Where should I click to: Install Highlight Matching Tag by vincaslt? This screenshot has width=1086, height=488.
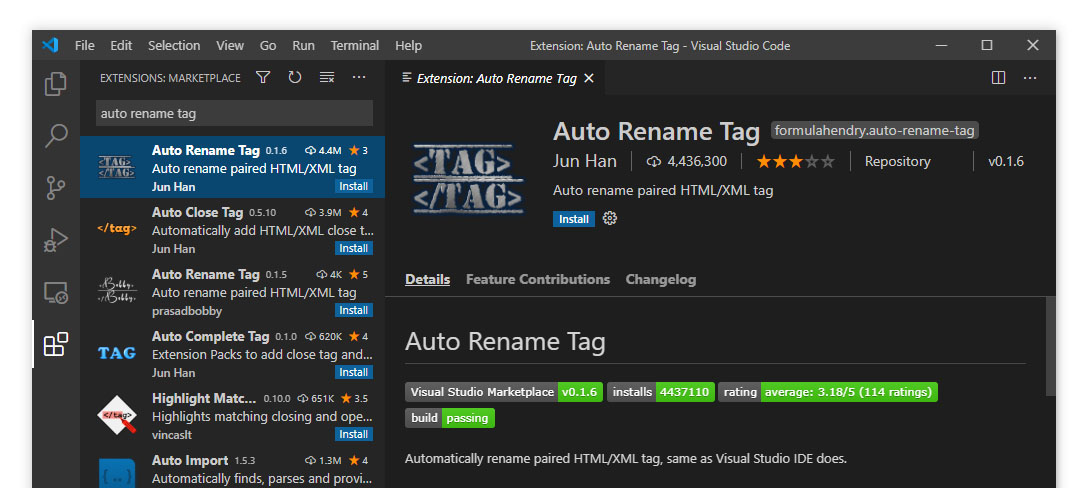click(354, 434)
